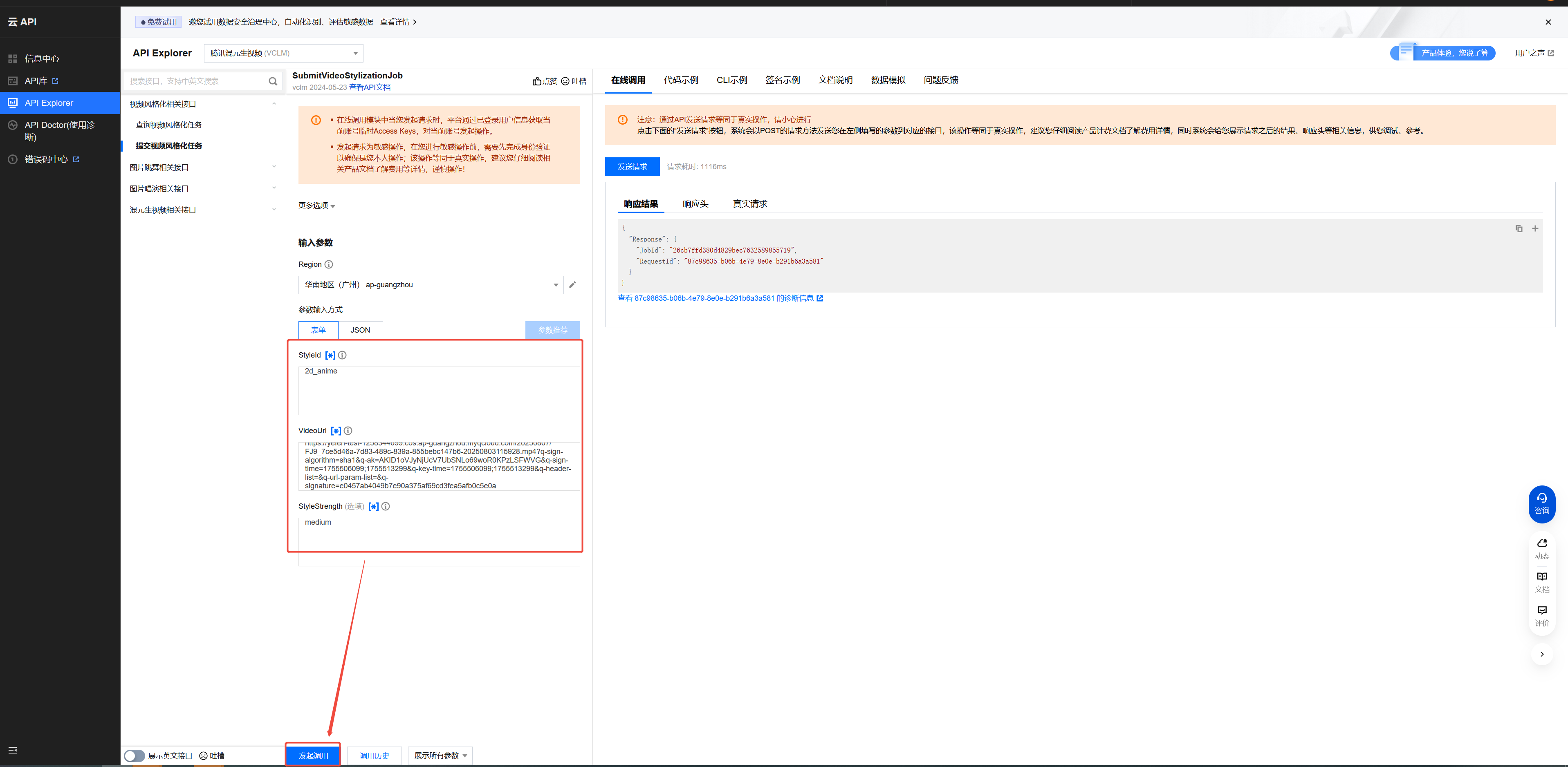
Task: Click the StyleId info icon
Action: pos(342,355)
